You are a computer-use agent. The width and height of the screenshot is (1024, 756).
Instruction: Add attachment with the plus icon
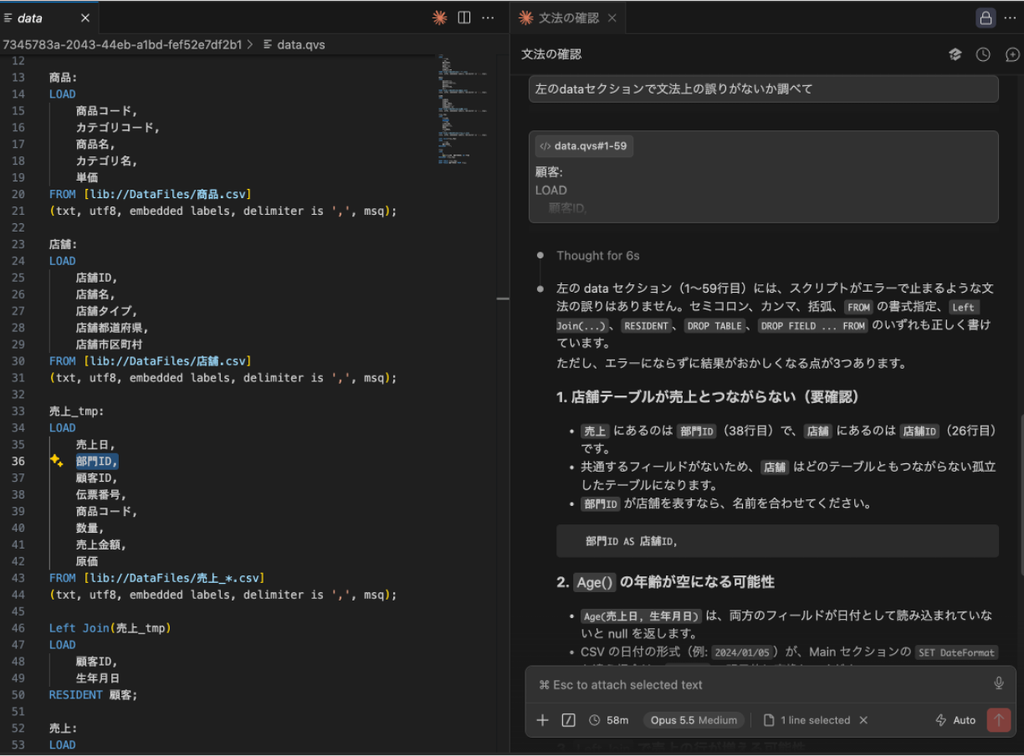tap(543, 720)
